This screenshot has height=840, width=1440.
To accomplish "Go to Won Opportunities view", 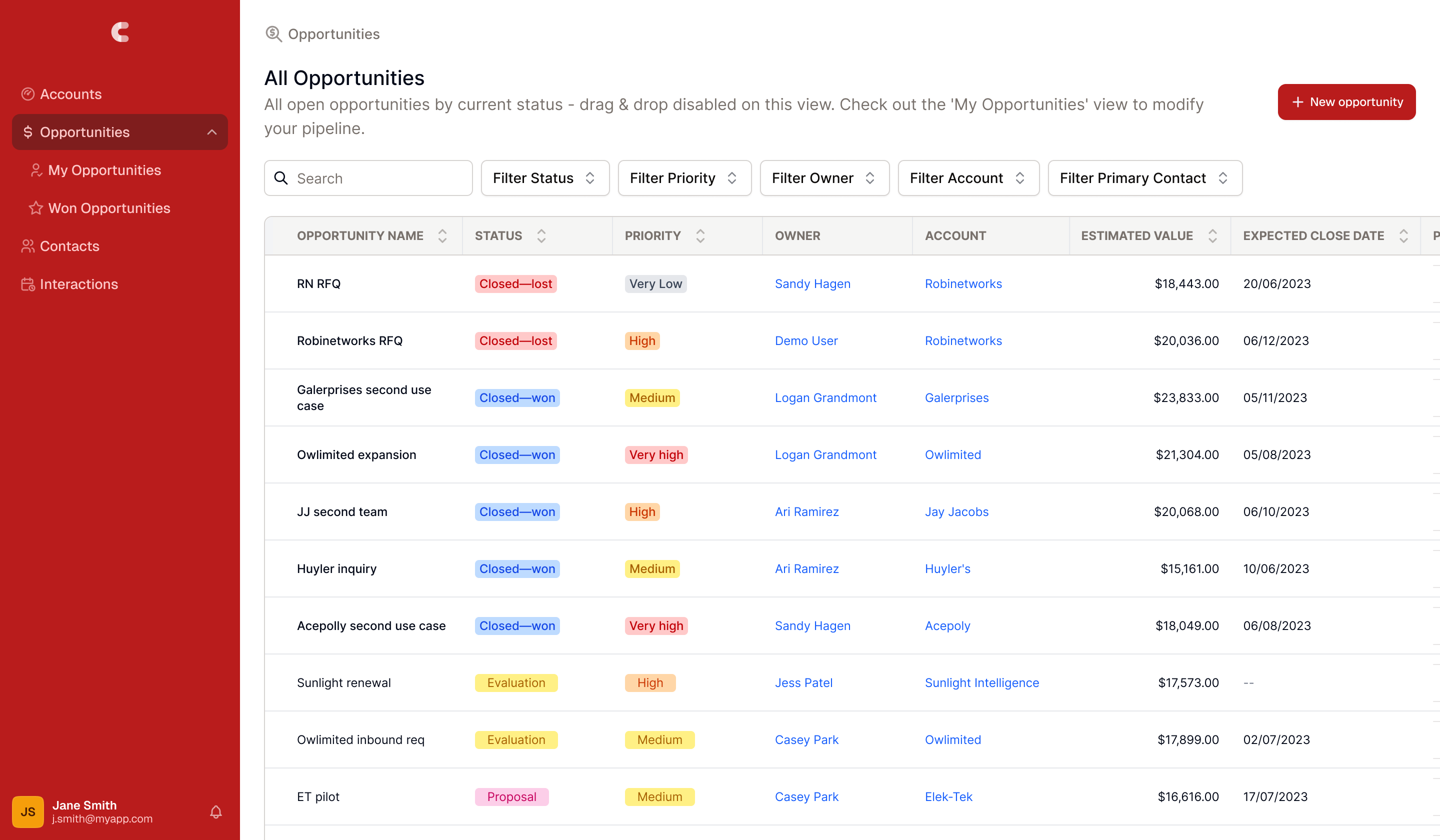I will coord(109,208).
